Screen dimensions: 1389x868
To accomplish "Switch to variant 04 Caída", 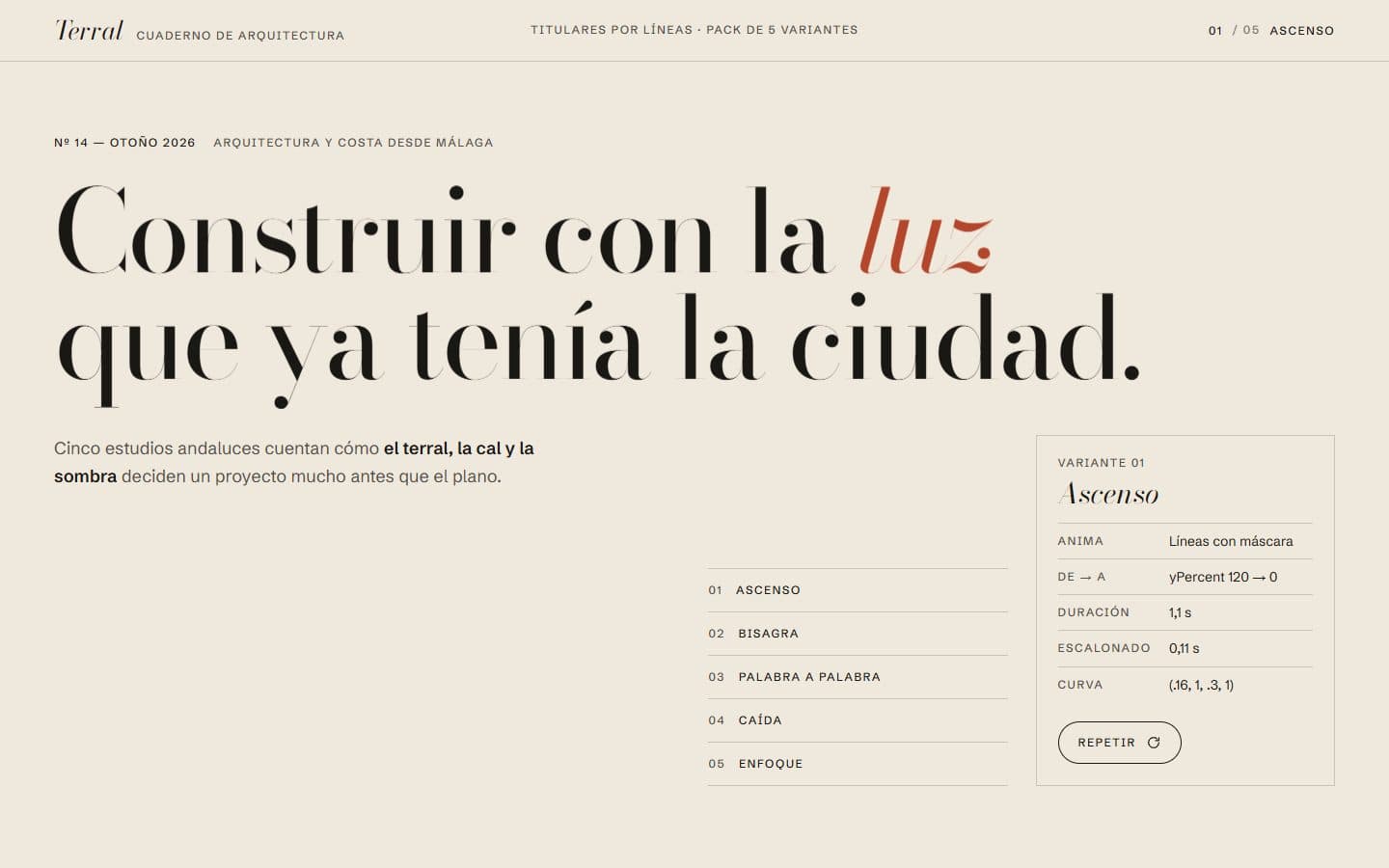I will [x=858, y=720].
